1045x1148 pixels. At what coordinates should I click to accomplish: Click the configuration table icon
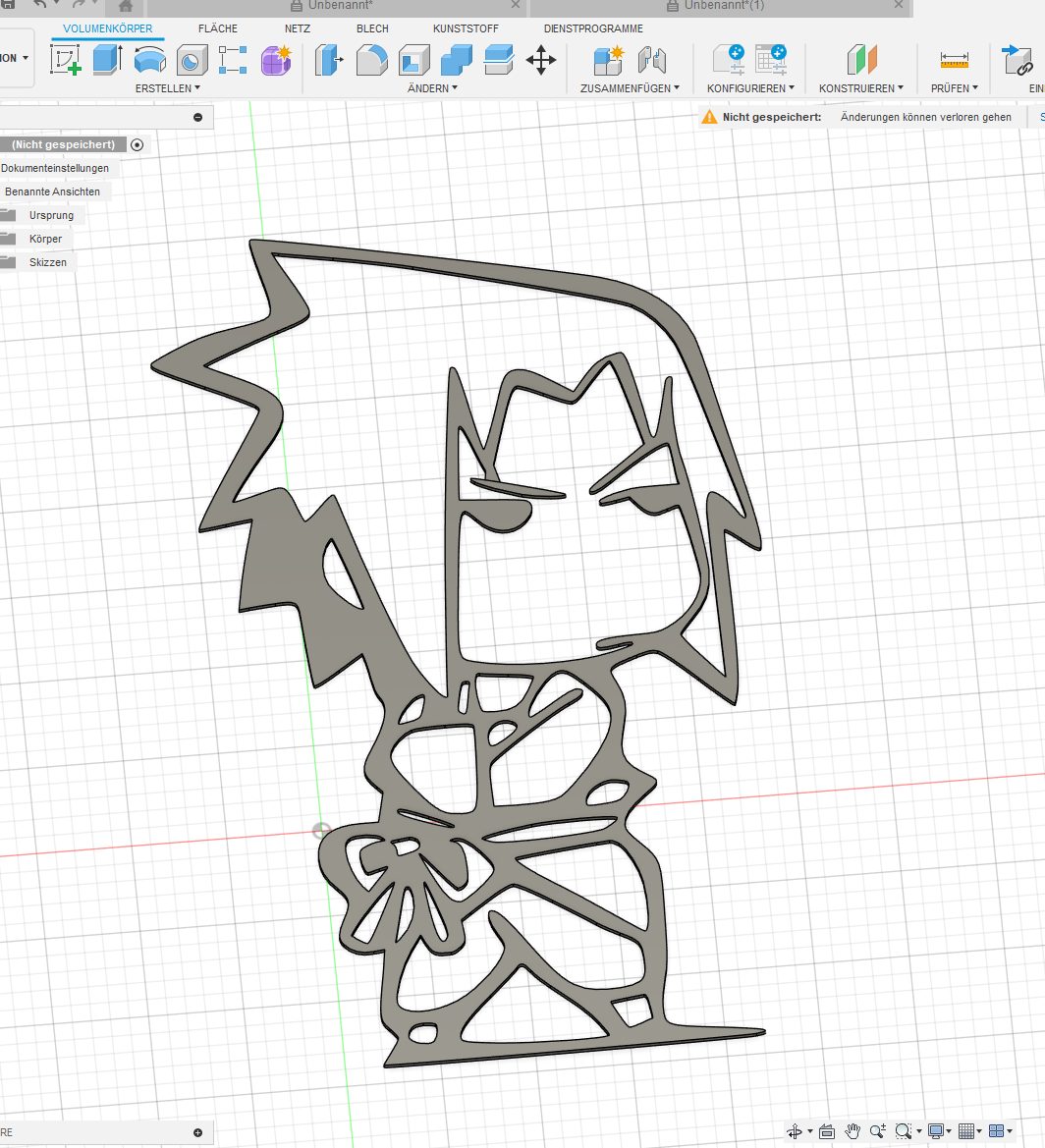click(x=771, y=59)
